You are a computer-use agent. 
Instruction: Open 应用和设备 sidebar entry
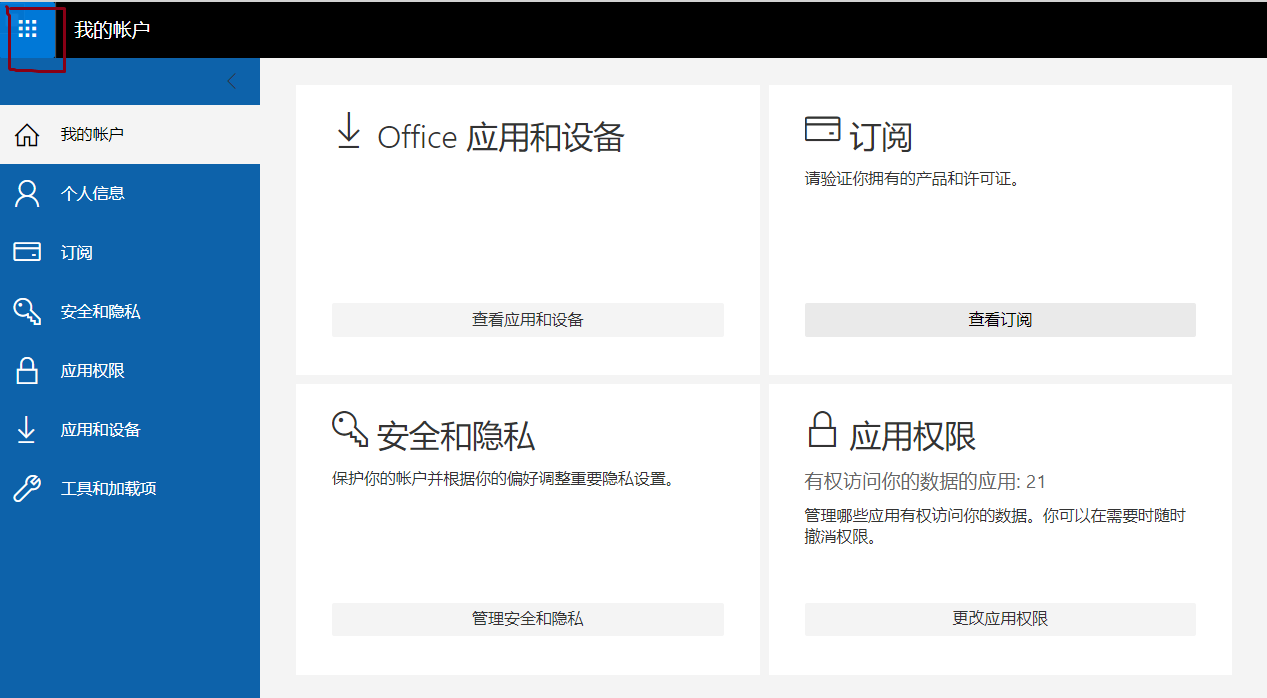[x=130, y=429]
